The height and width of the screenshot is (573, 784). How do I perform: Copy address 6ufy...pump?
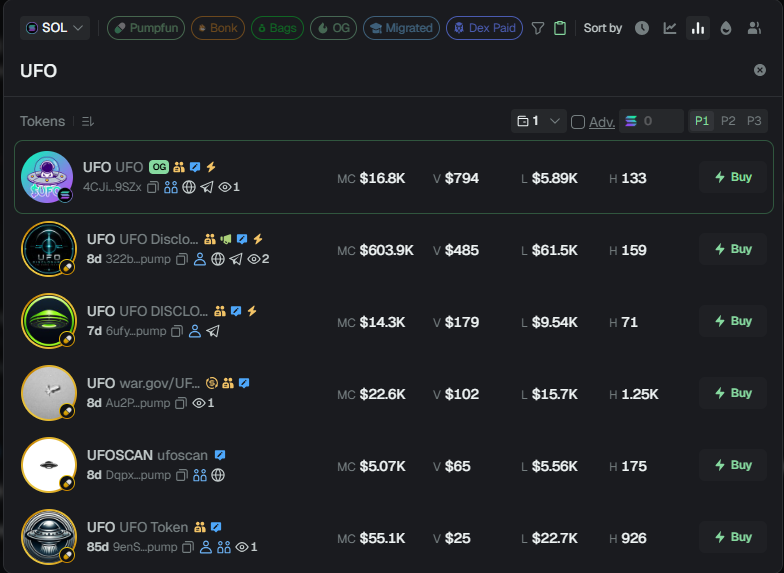coord(177,332)
